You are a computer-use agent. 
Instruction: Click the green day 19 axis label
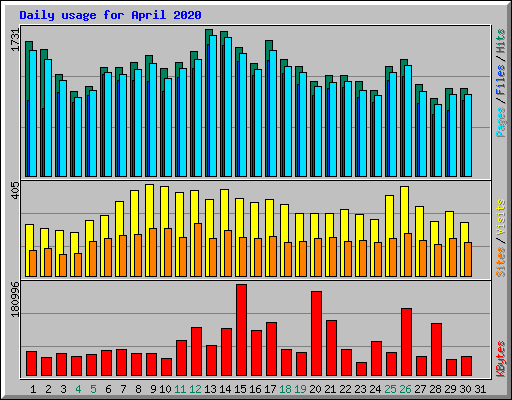[x=300, y=389]
